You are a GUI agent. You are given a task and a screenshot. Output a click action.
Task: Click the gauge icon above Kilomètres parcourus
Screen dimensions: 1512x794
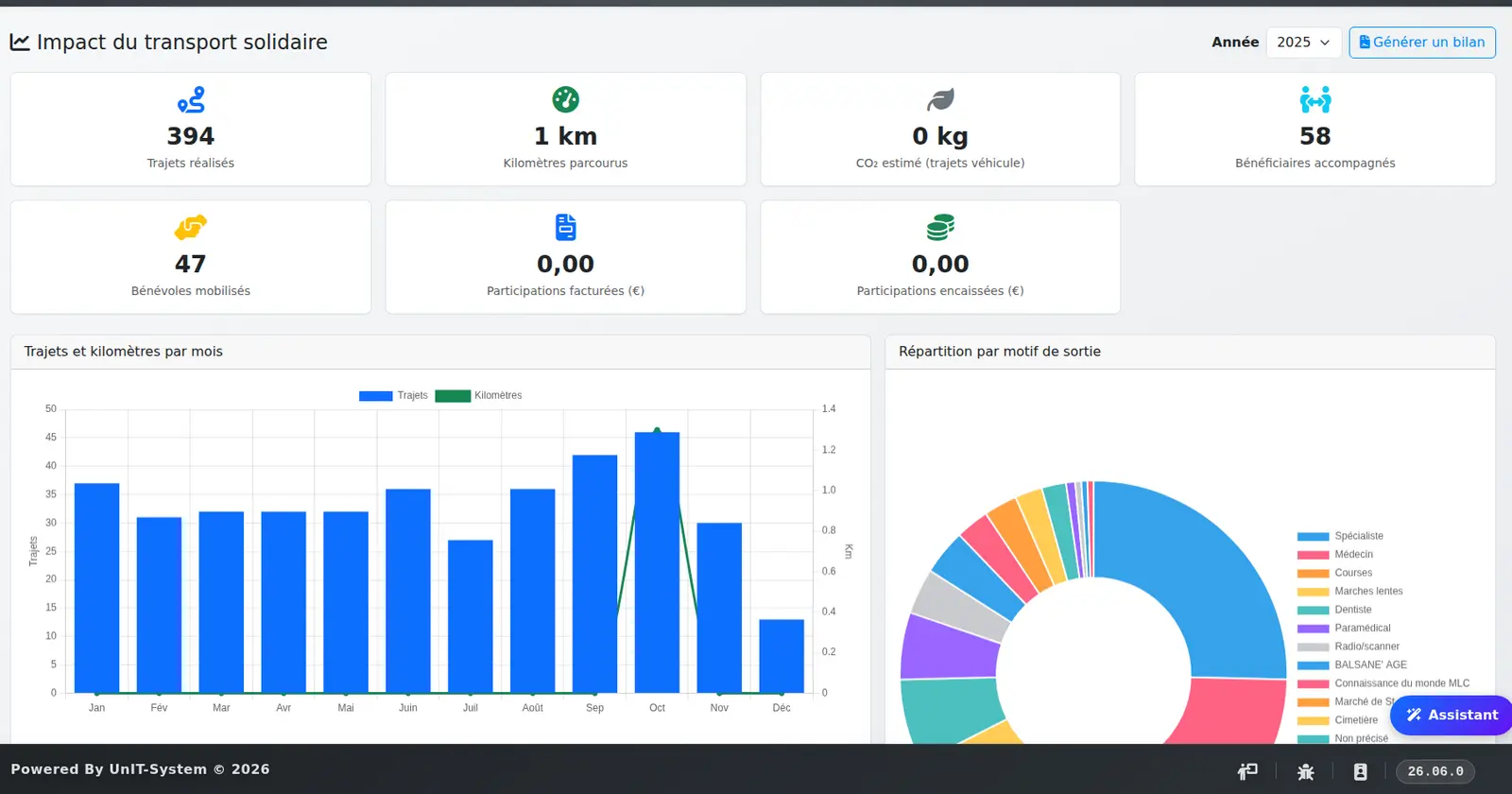(x=565, y=99)
